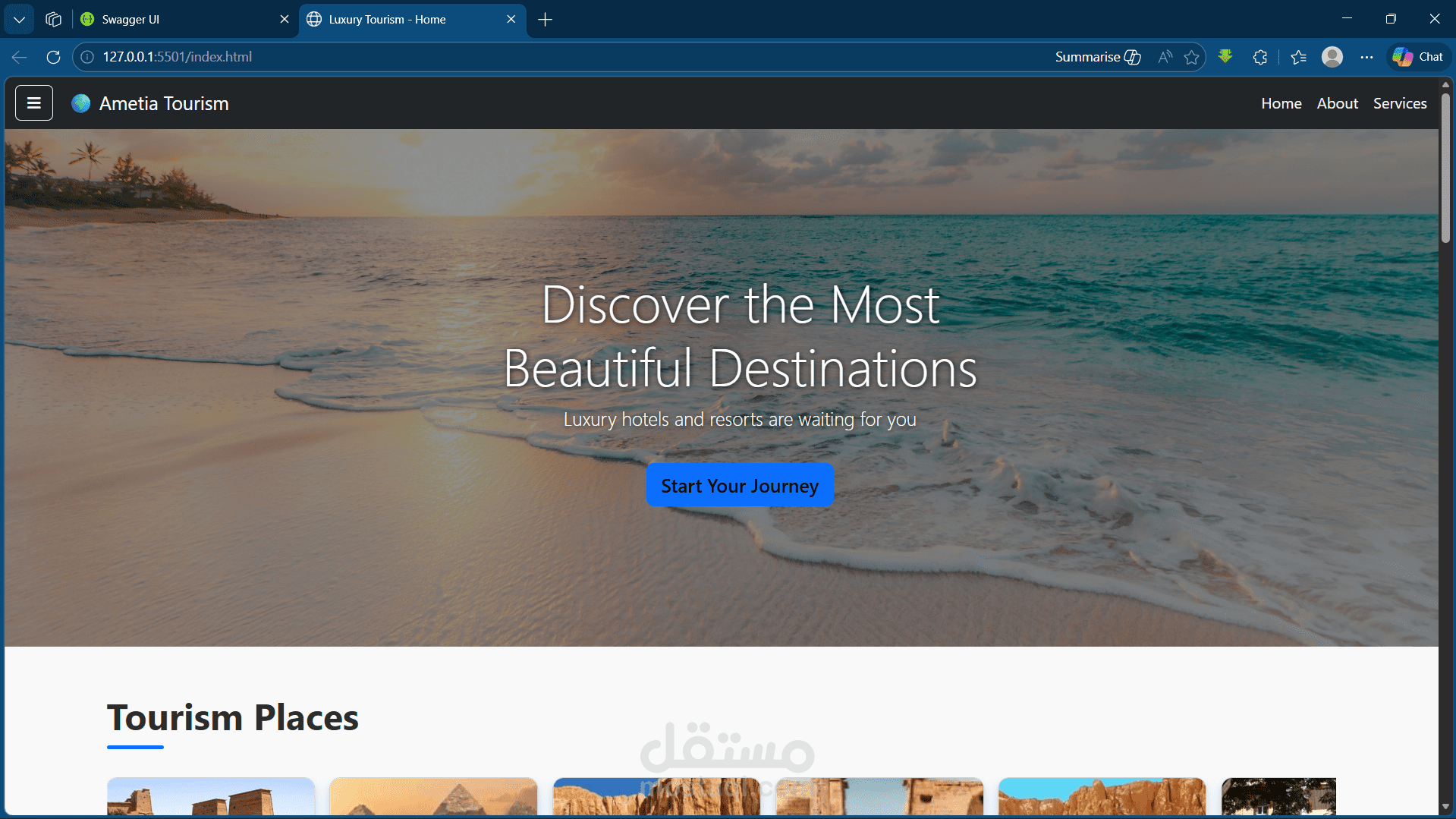Screen dimensions: 1456x819
Task: Open the browser settings ellipsis menu
Action: [x=1368, y=57]
